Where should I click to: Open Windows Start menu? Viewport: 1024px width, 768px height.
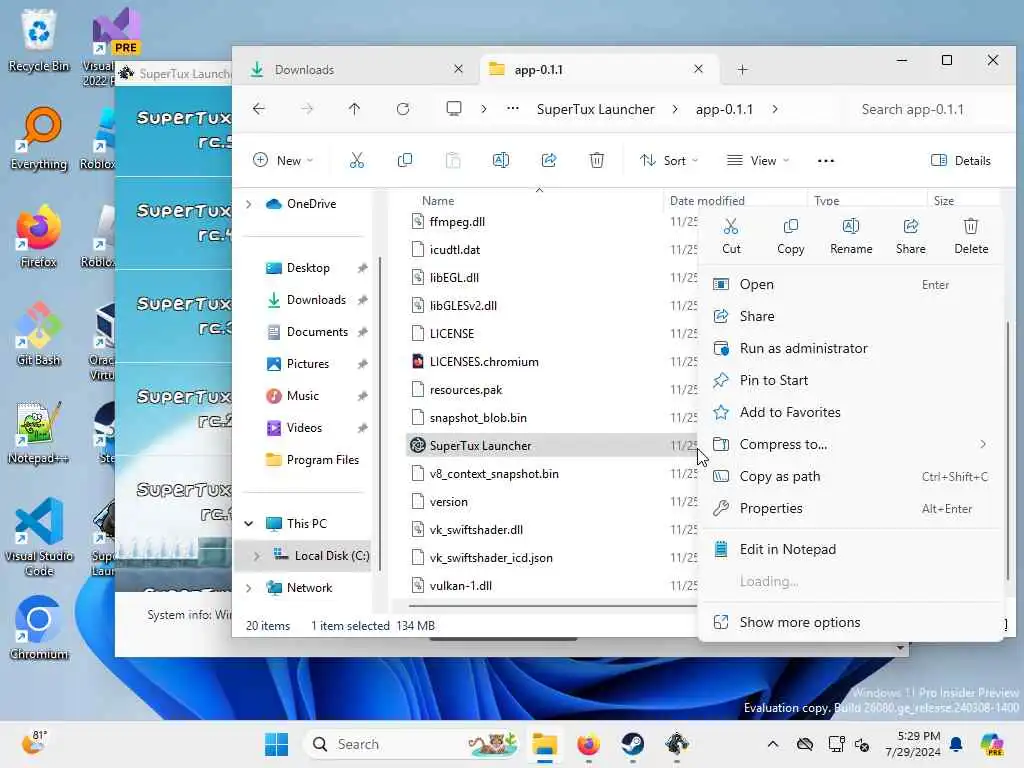[276, 744]
